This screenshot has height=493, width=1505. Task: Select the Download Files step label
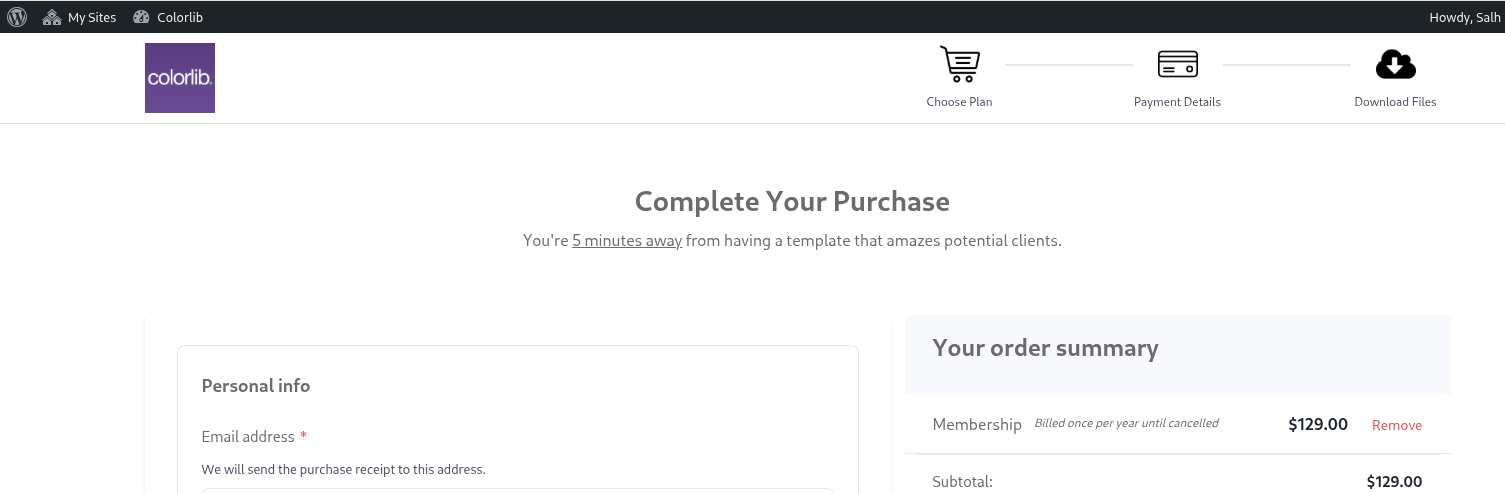point(1395,102)
